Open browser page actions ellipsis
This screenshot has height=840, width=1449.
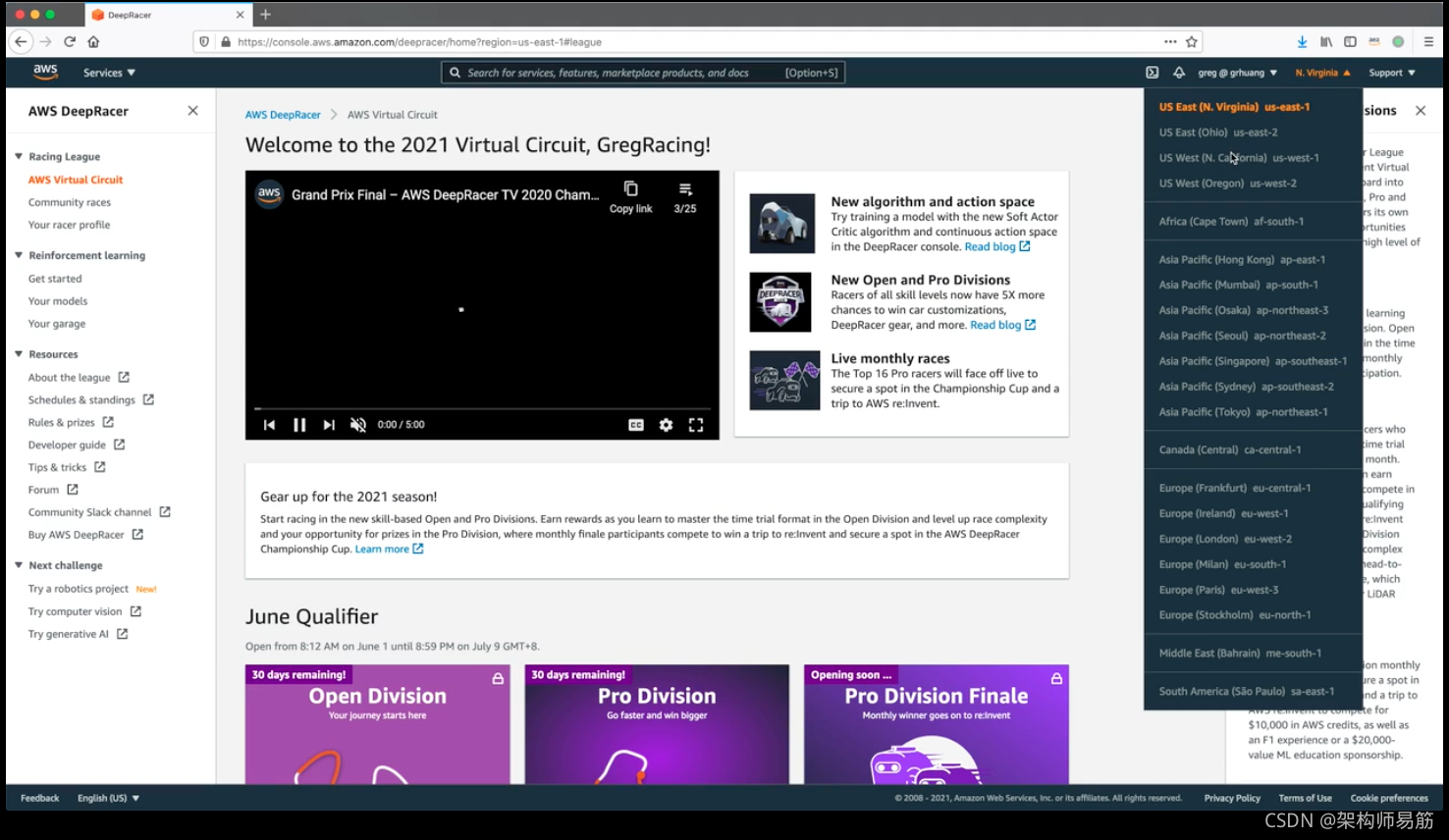[x=1170, y=42]
